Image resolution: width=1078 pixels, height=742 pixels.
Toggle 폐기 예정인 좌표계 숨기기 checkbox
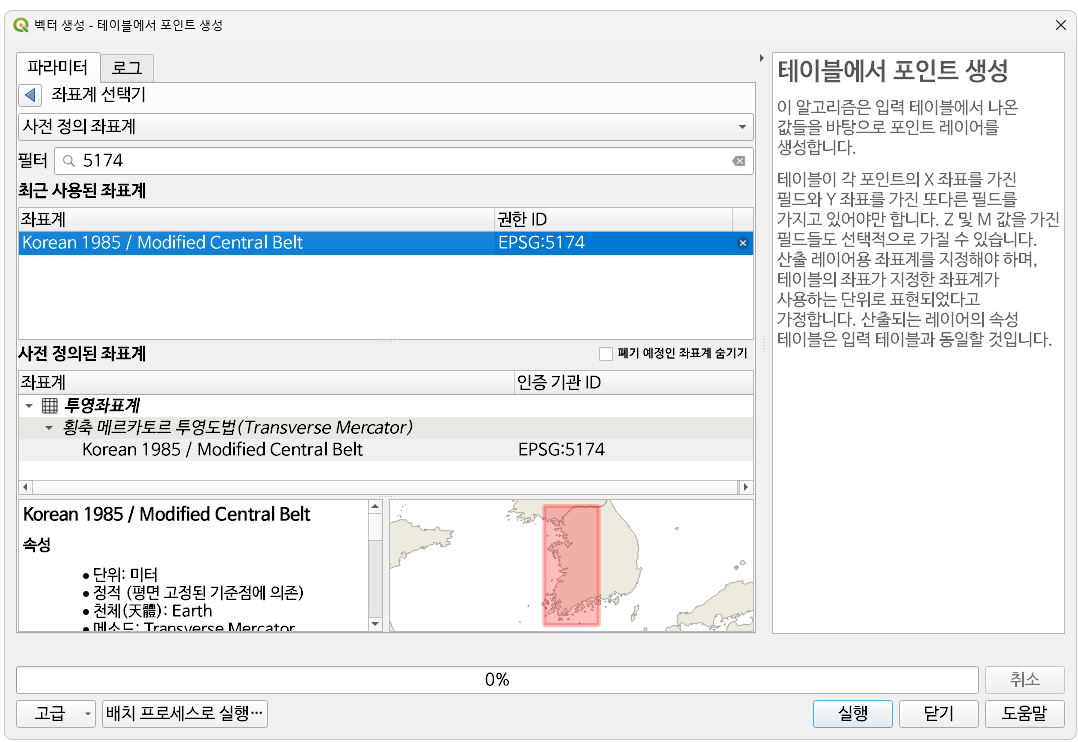[x=606, y=353]
